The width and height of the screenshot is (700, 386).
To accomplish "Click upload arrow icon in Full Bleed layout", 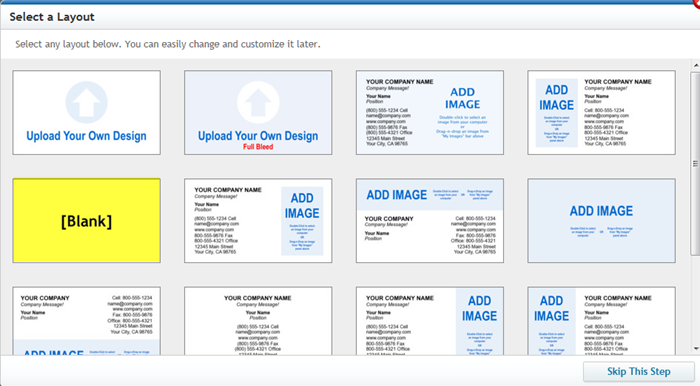I will click(x=258, y=102).
